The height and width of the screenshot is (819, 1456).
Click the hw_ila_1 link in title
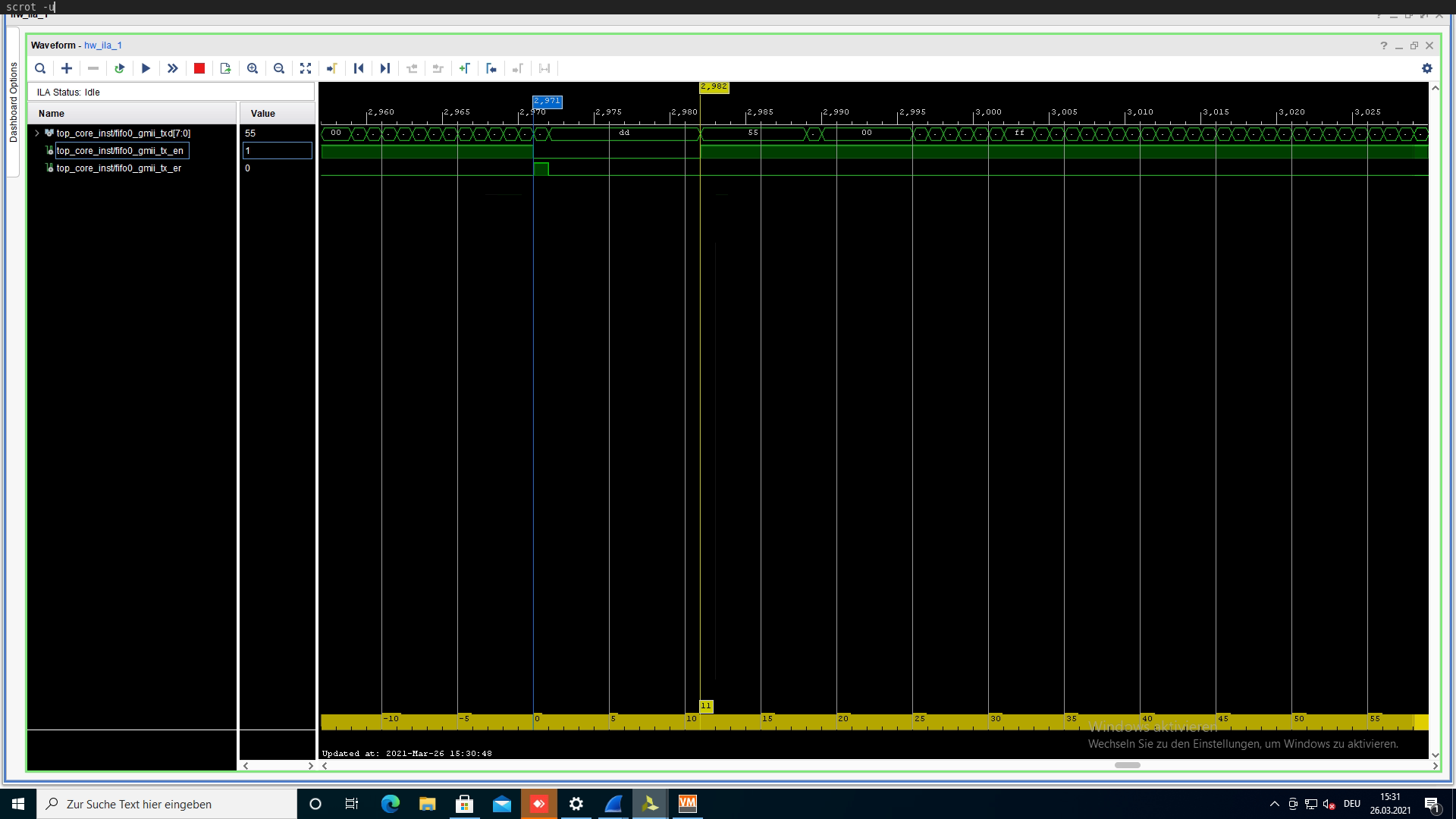tap(103, 45)
